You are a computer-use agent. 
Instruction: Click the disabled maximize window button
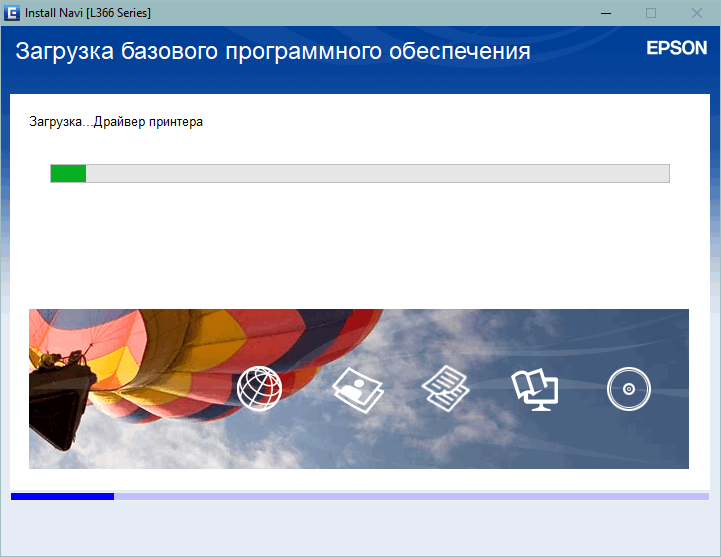coord(651,13)
